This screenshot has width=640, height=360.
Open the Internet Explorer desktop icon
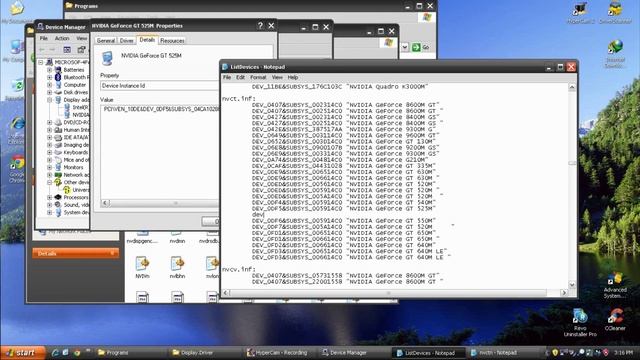17,124
